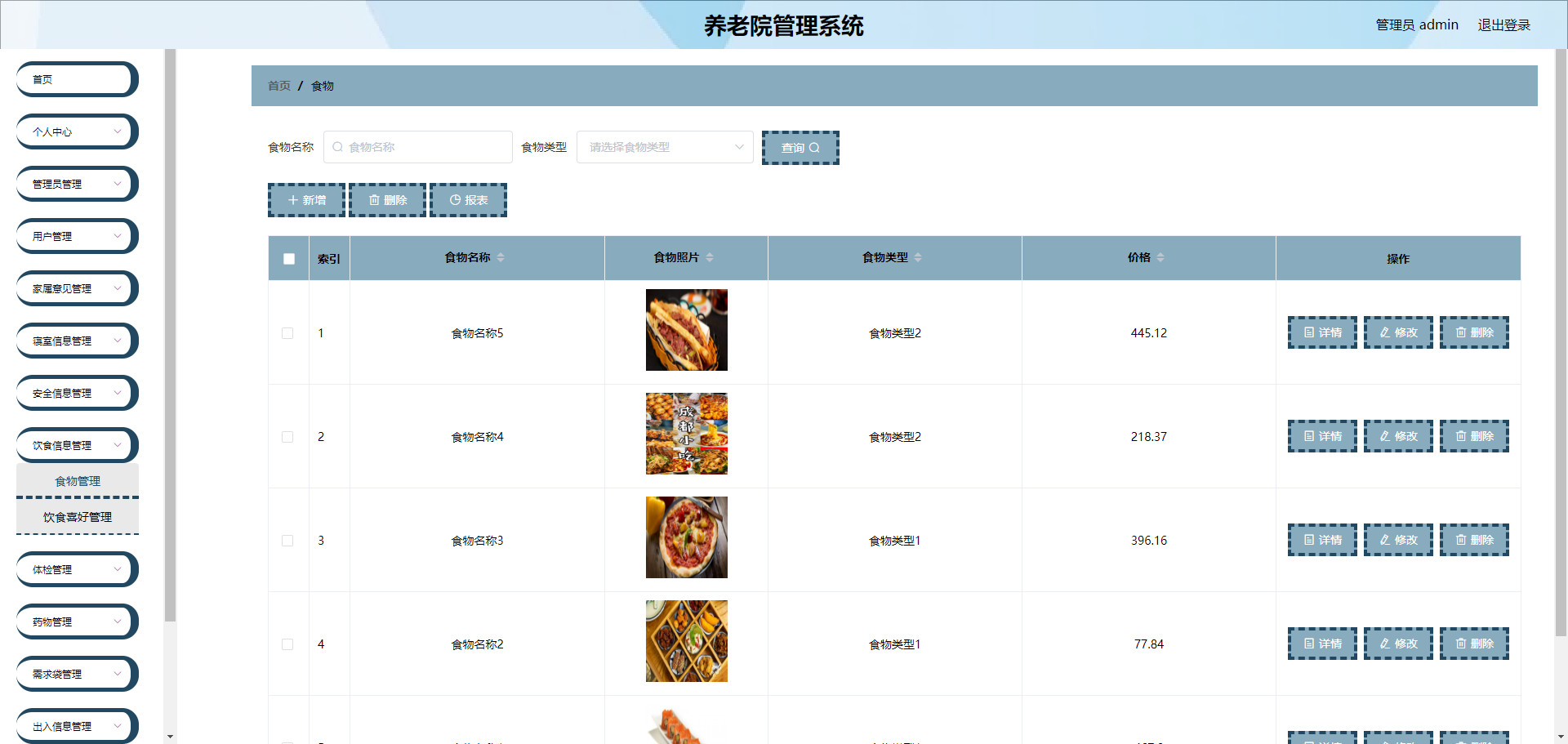Click the 食物类型1 cell in 食物名称3 row

click(894, 541)
